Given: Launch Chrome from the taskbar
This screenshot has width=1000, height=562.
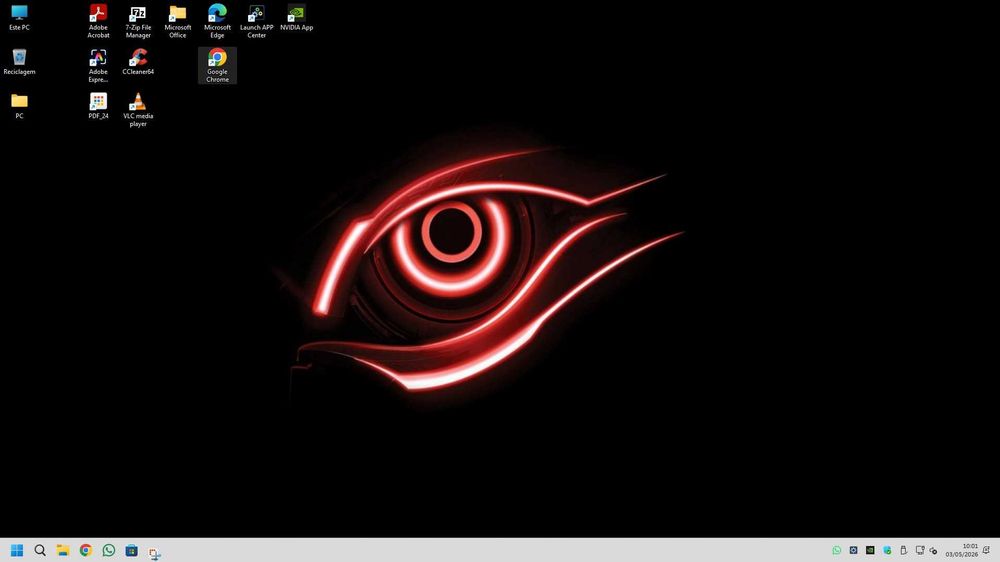Looking at the screenshot, I should tap(85, 550).
